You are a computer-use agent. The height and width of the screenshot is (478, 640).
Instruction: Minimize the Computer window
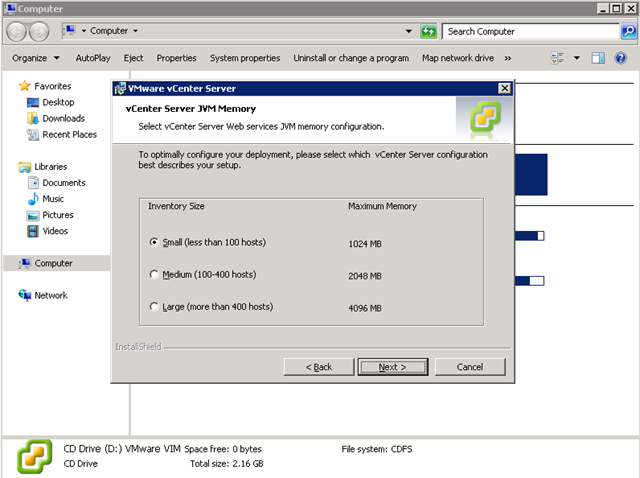coord(603,8)
